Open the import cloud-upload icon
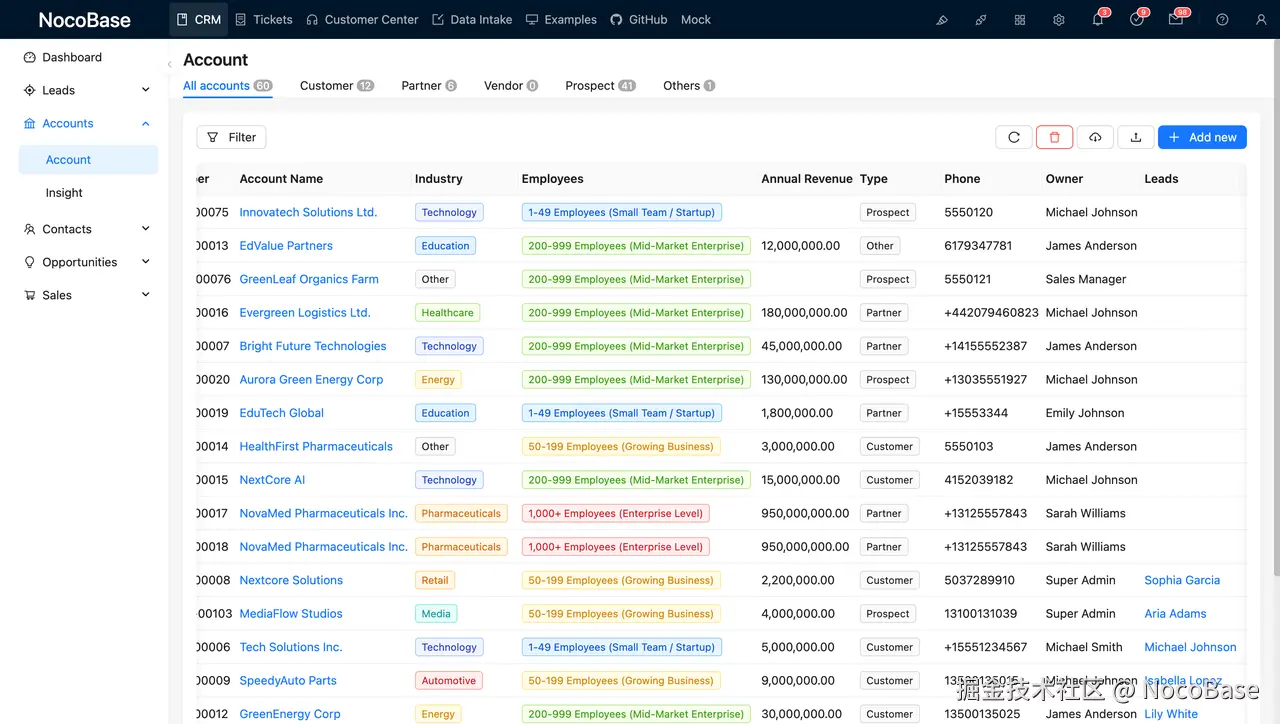1280x724 pixels. (1095, 137)
